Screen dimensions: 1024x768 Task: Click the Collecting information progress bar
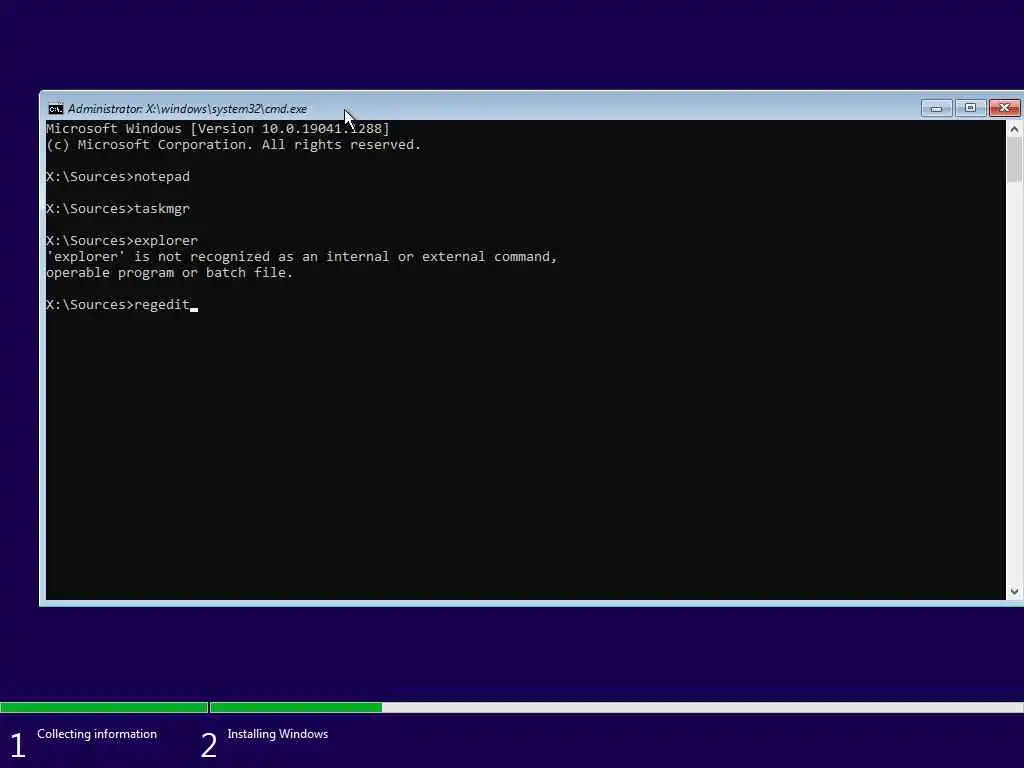[104, 707]
